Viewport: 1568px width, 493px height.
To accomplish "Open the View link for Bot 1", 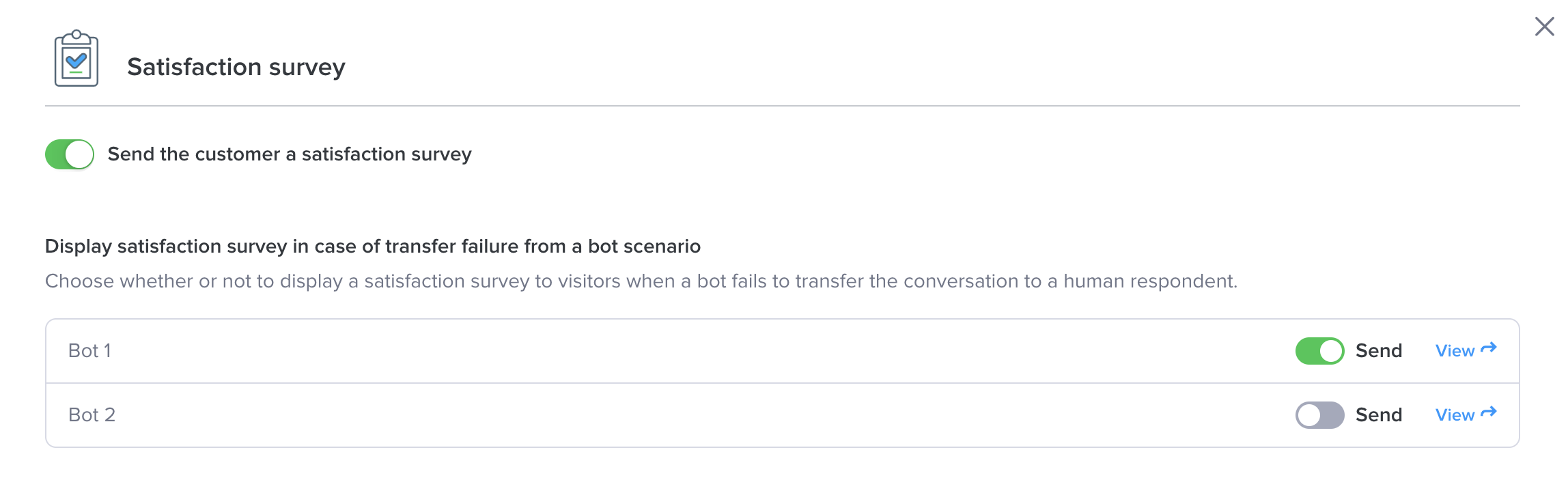I will (x=1455, y=351).
